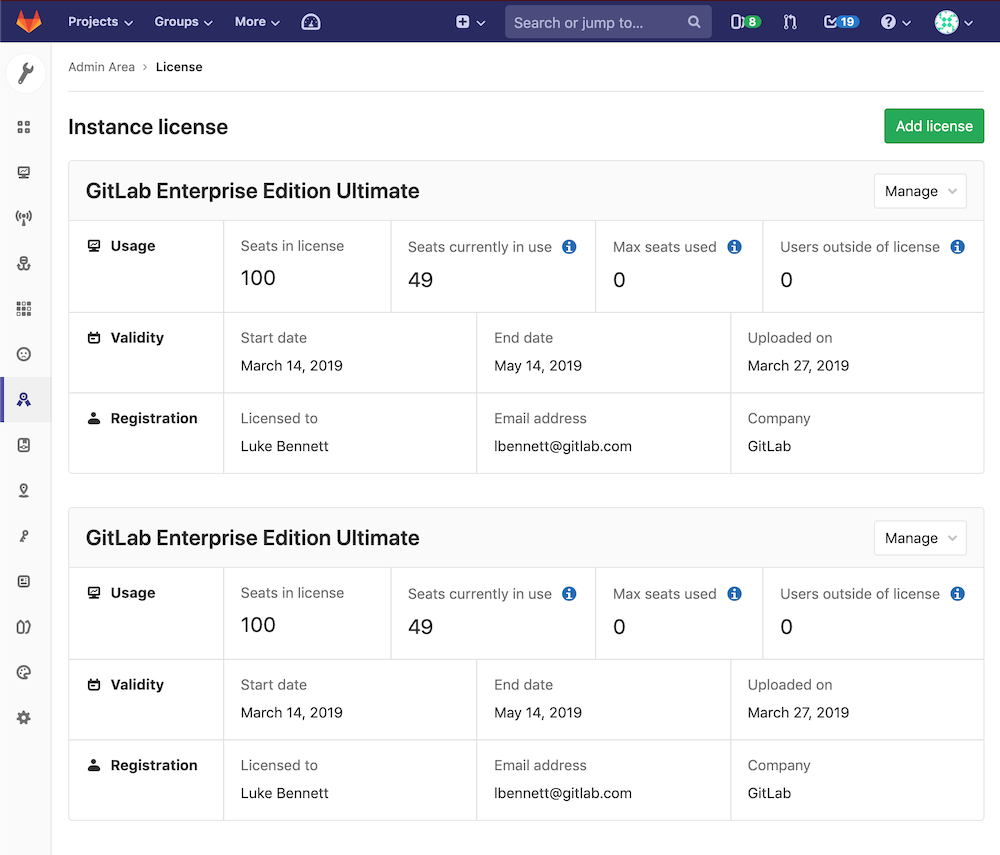Open the Projects menu in top bar

pyautogui.click(x=100, y=22)
